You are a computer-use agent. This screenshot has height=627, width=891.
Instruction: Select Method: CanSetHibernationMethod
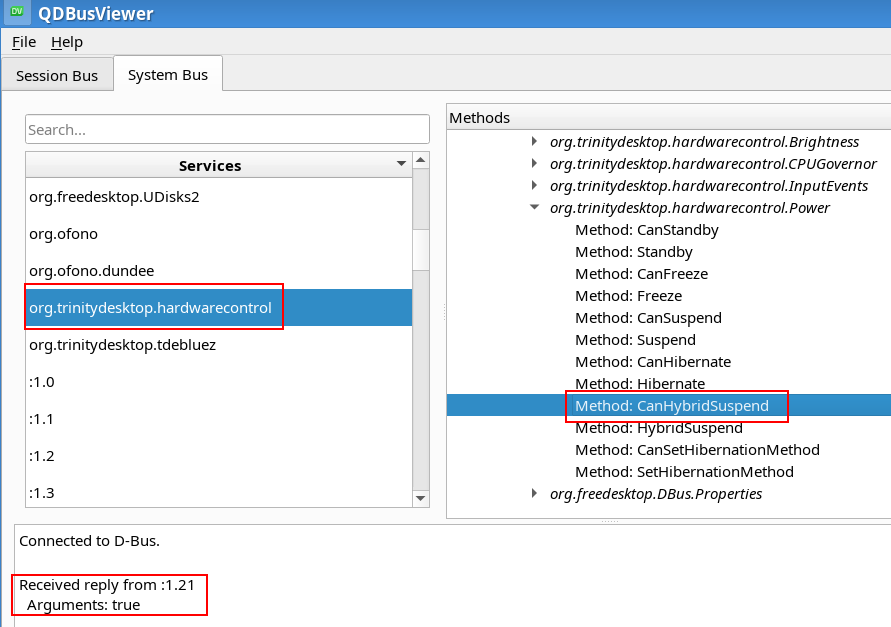pos(697,450)
